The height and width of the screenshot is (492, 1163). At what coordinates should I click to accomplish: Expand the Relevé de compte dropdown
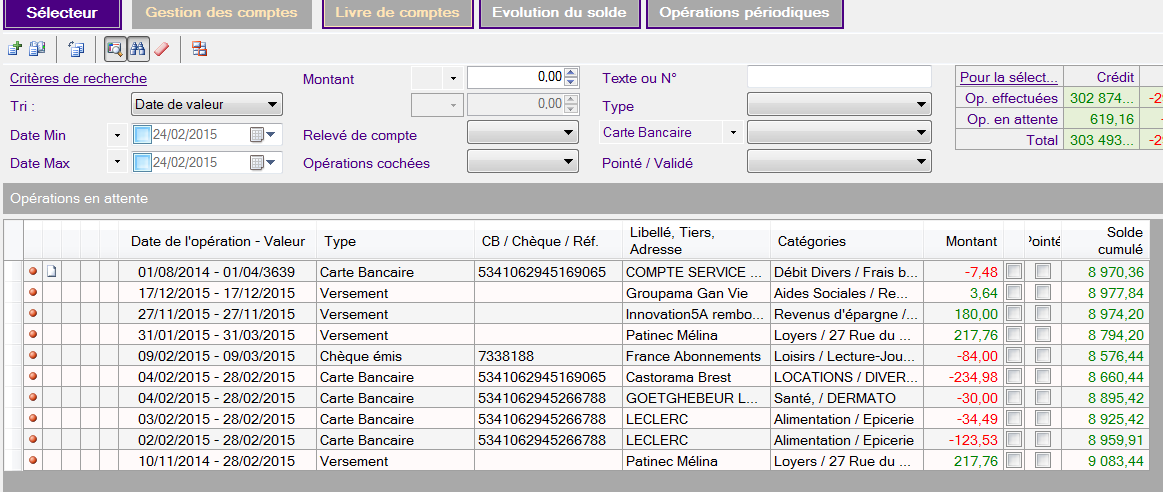coord(522,133)
